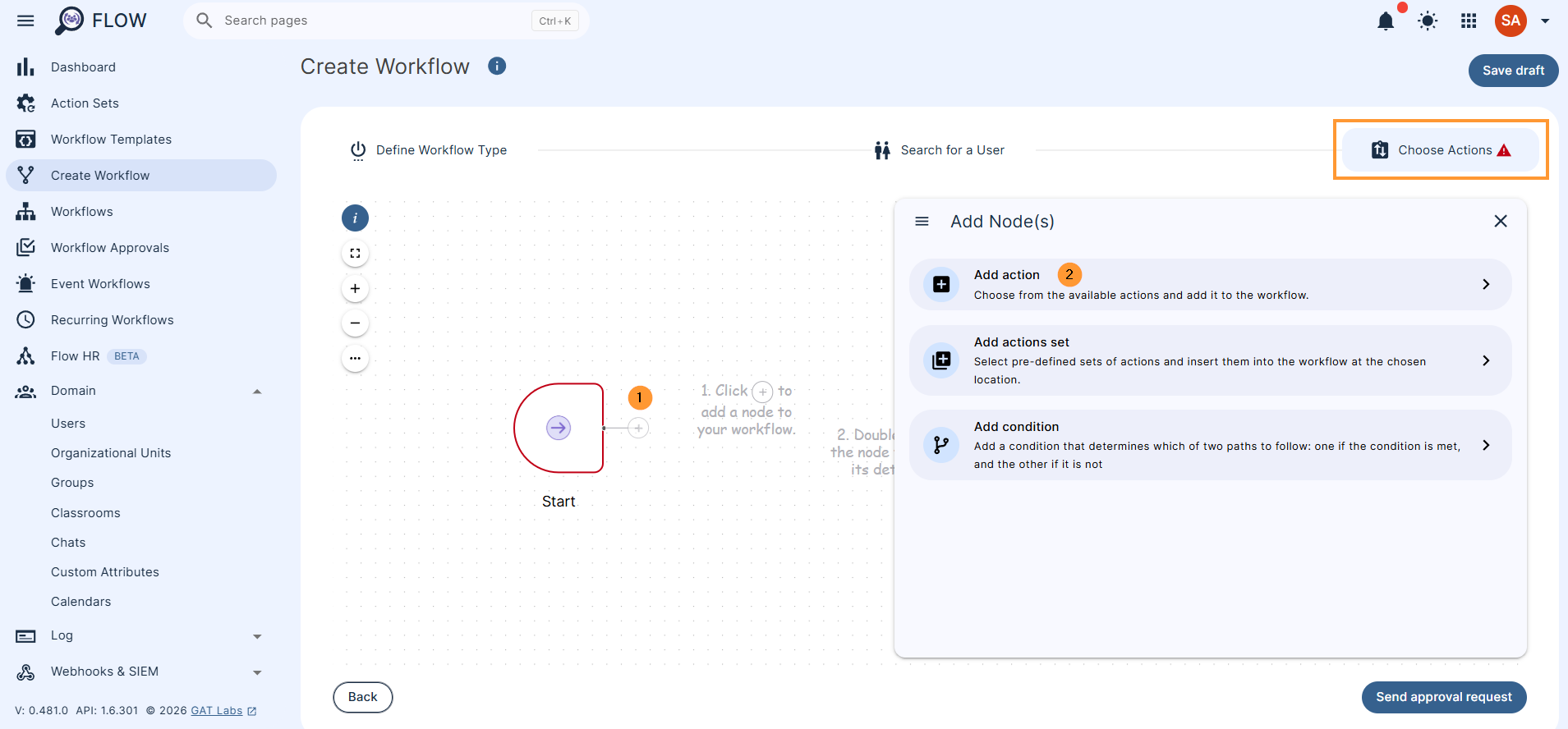Viewport: 1568px width, 729px height.
Task: Click the Search pages field
Action: (386, 21)
